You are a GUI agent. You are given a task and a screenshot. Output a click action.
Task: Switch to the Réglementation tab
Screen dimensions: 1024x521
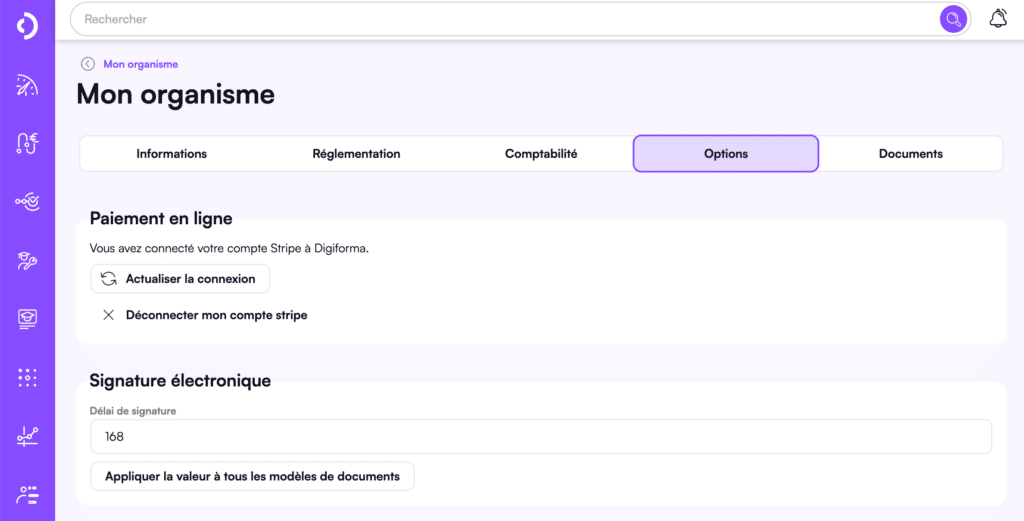pos(357,154)
